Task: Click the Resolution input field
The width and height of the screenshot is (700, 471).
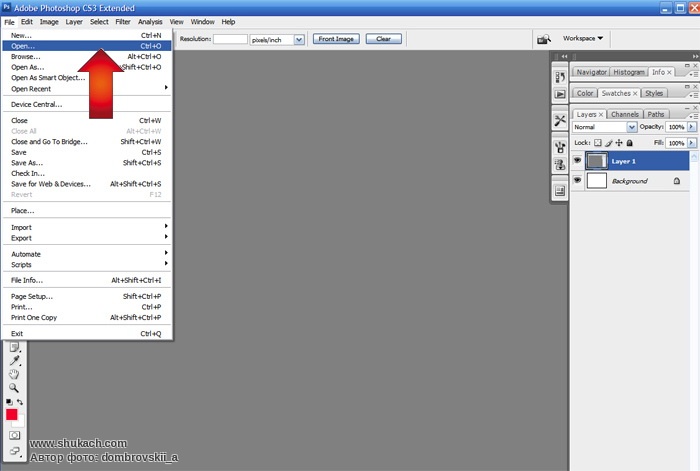Action: pos(230,39)
